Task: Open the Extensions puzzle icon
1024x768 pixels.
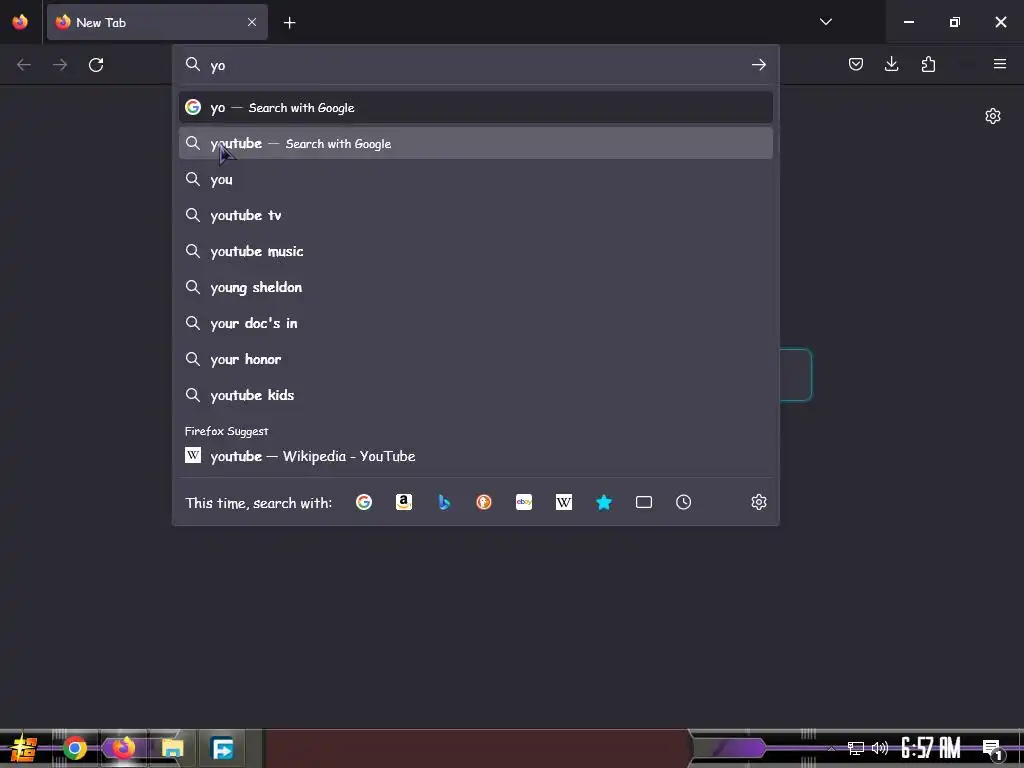Action: 928,64
